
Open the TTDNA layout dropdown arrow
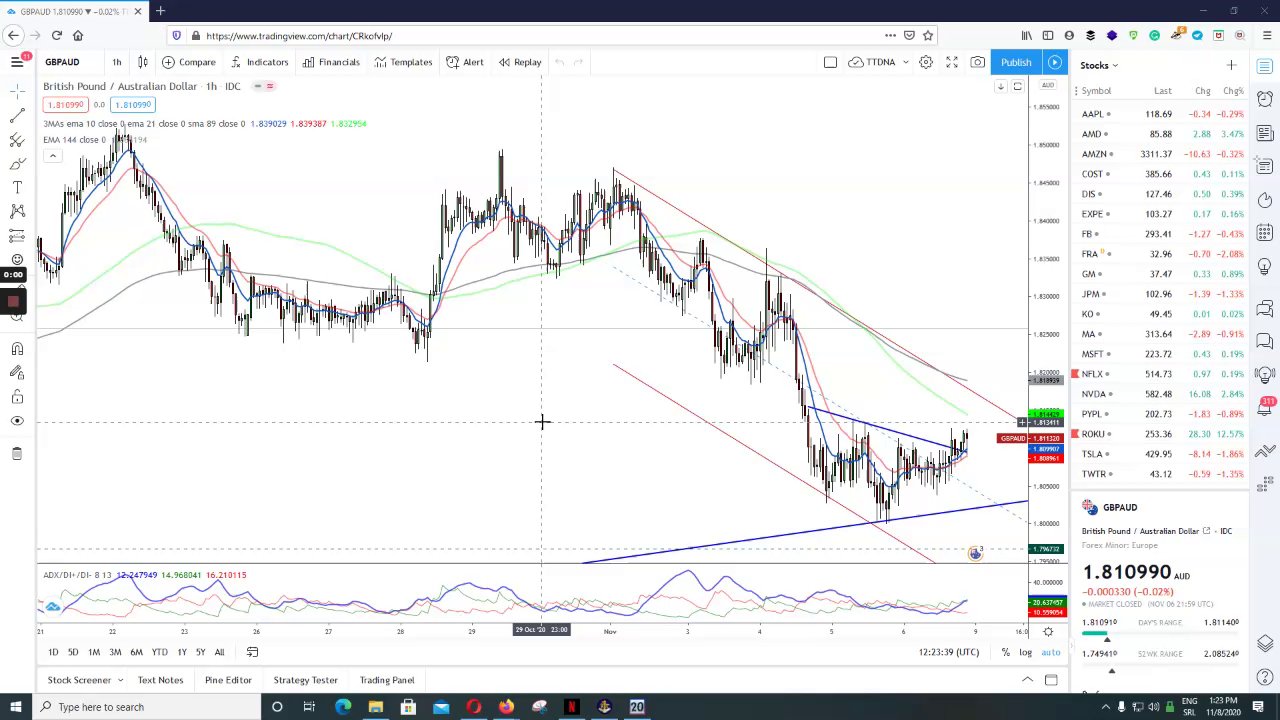point(905,62)
